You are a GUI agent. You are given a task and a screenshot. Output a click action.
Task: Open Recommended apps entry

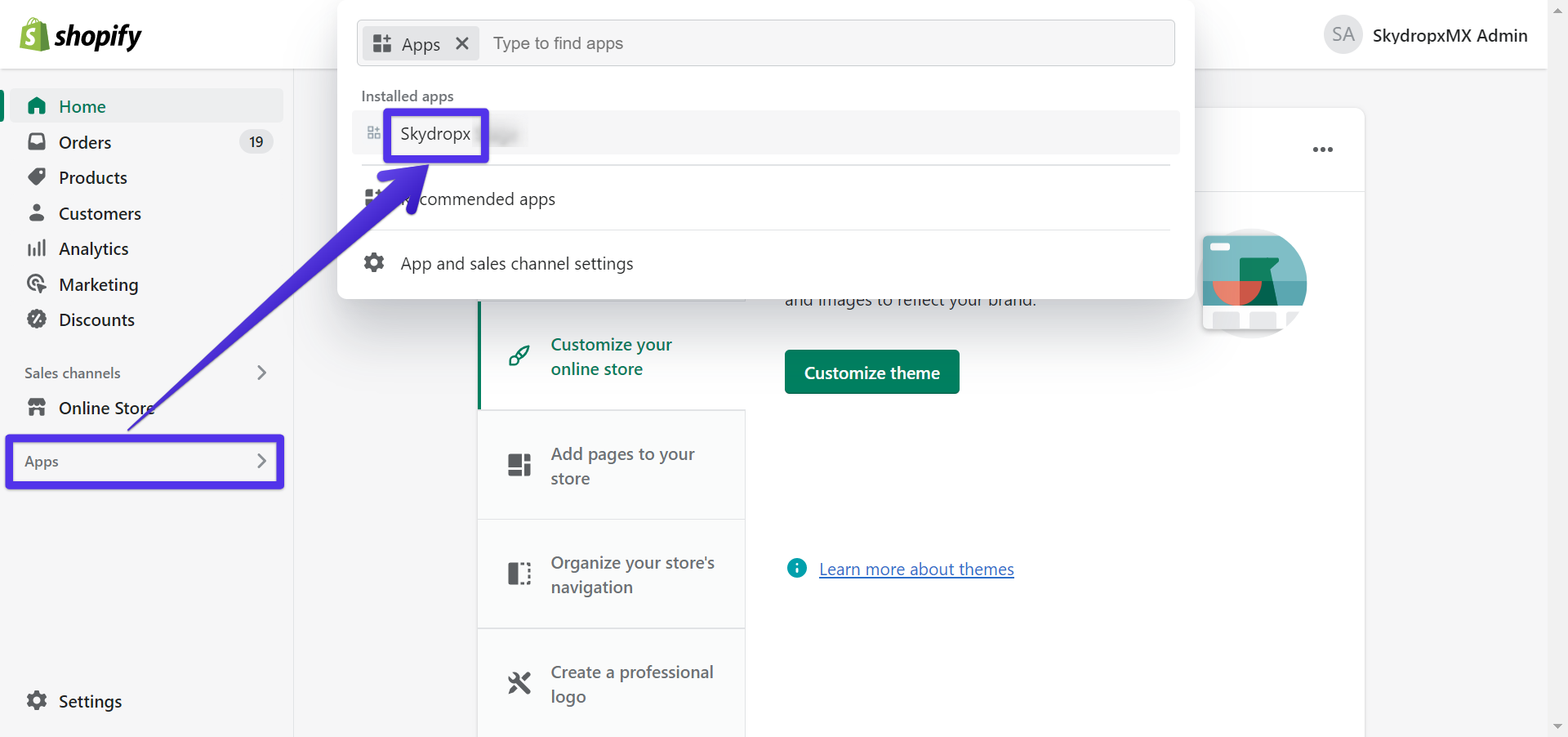[766, 199]
